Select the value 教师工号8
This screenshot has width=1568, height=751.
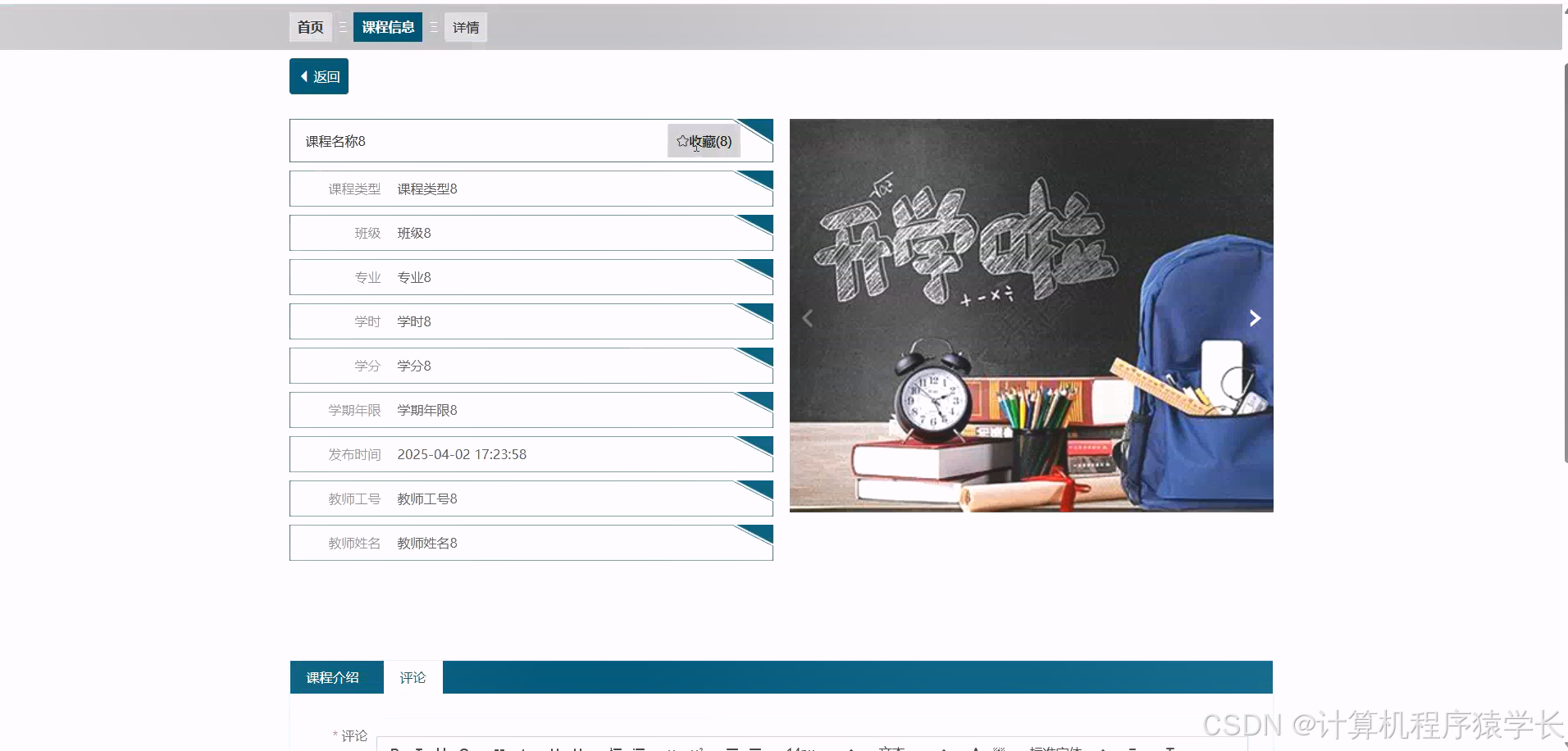[427, 498]
